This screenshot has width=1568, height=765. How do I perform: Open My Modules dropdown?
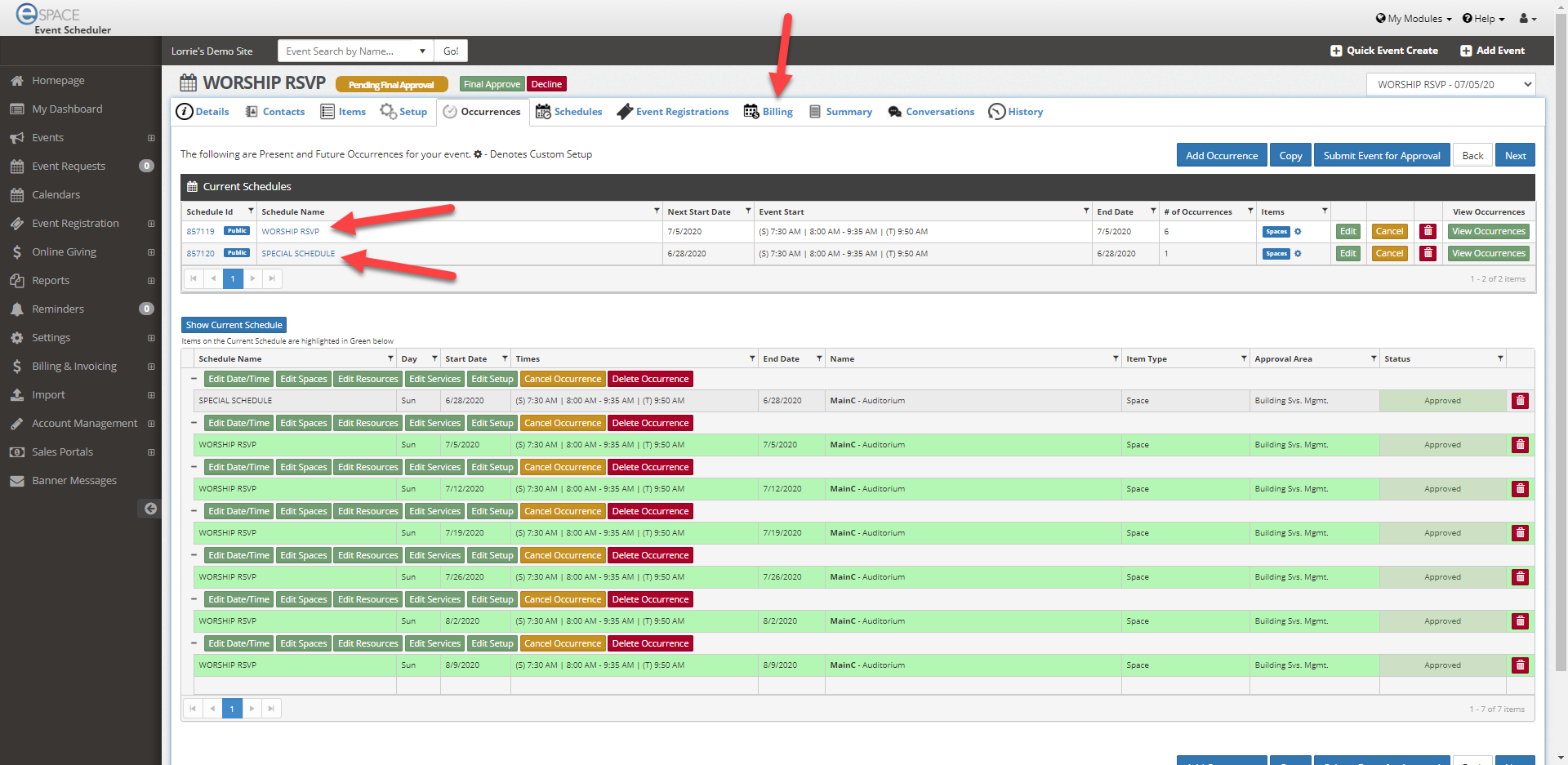point(1414,18)
